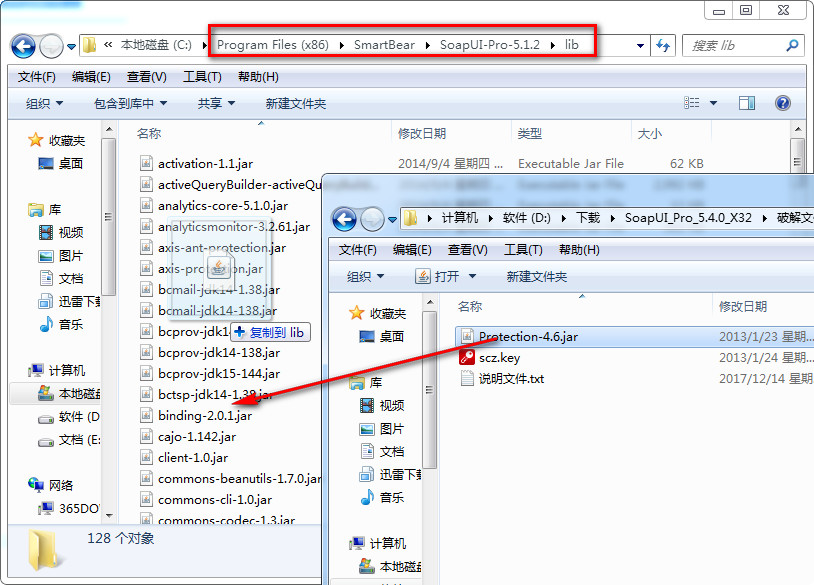
Task: Toggle the preview pane icon
Action: pos(747,103)
